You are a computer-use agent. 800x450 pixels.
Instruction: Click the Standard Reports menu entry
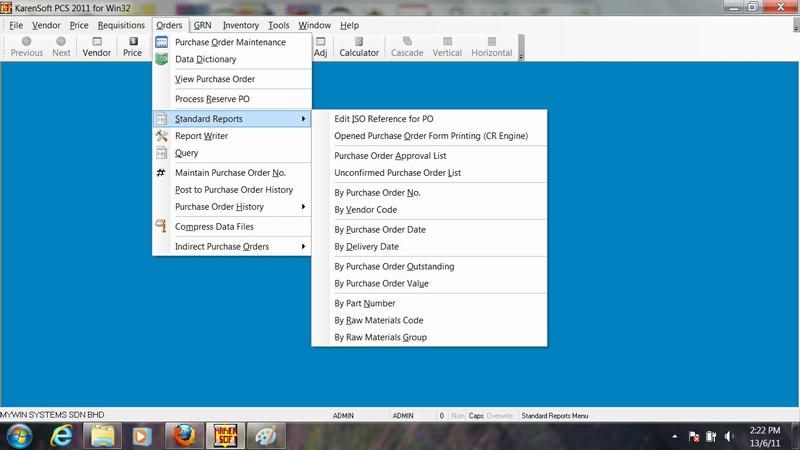pos(232,119)
